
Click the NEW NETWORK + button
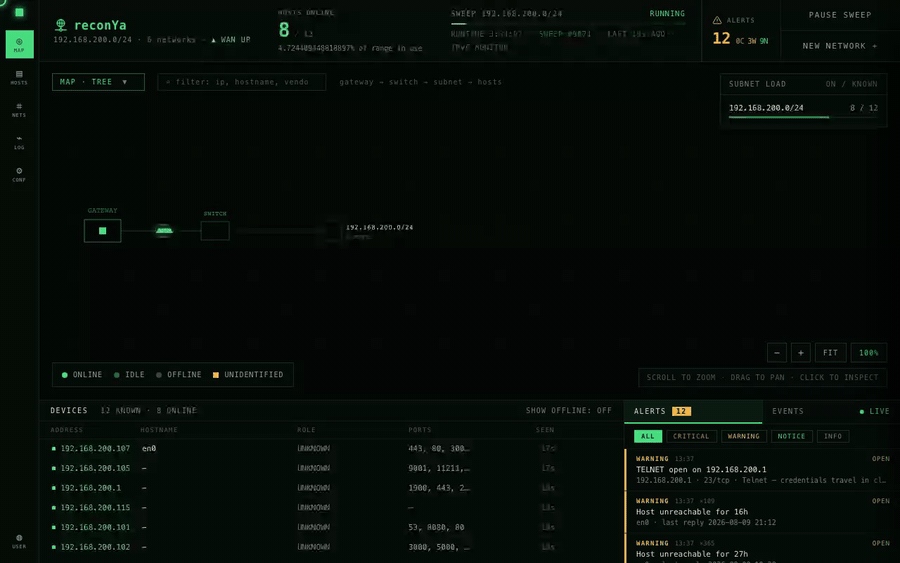click(840, 46)
